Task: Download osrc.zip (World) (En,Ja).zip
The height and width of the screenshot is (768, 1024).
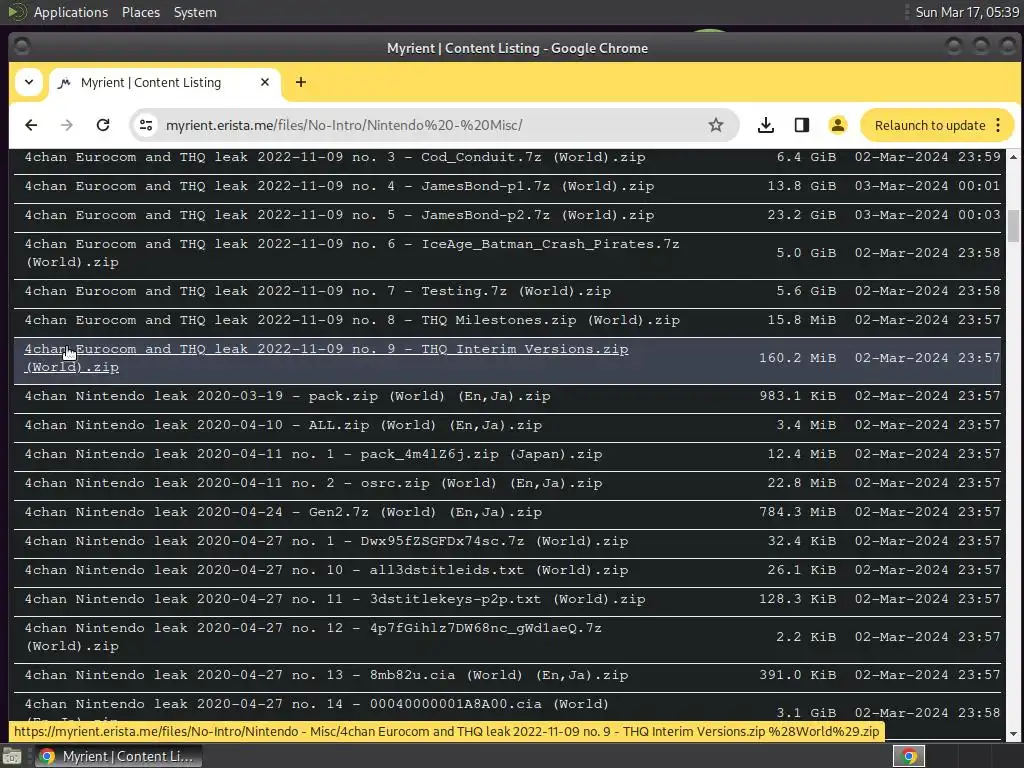Action: tap(313, 483)
